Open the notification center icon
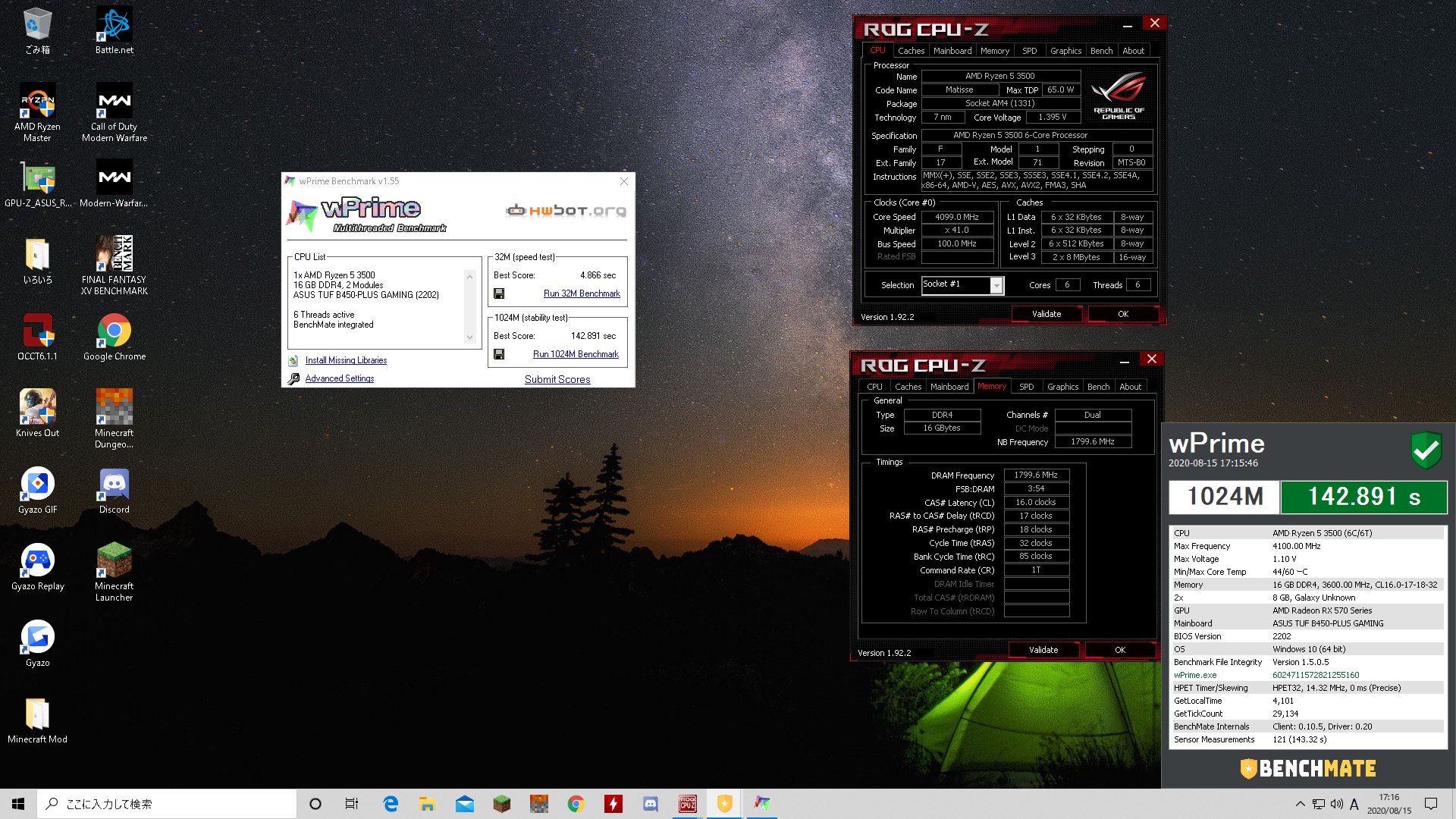The image size is (1456, 819). (x=1431, y=804)
